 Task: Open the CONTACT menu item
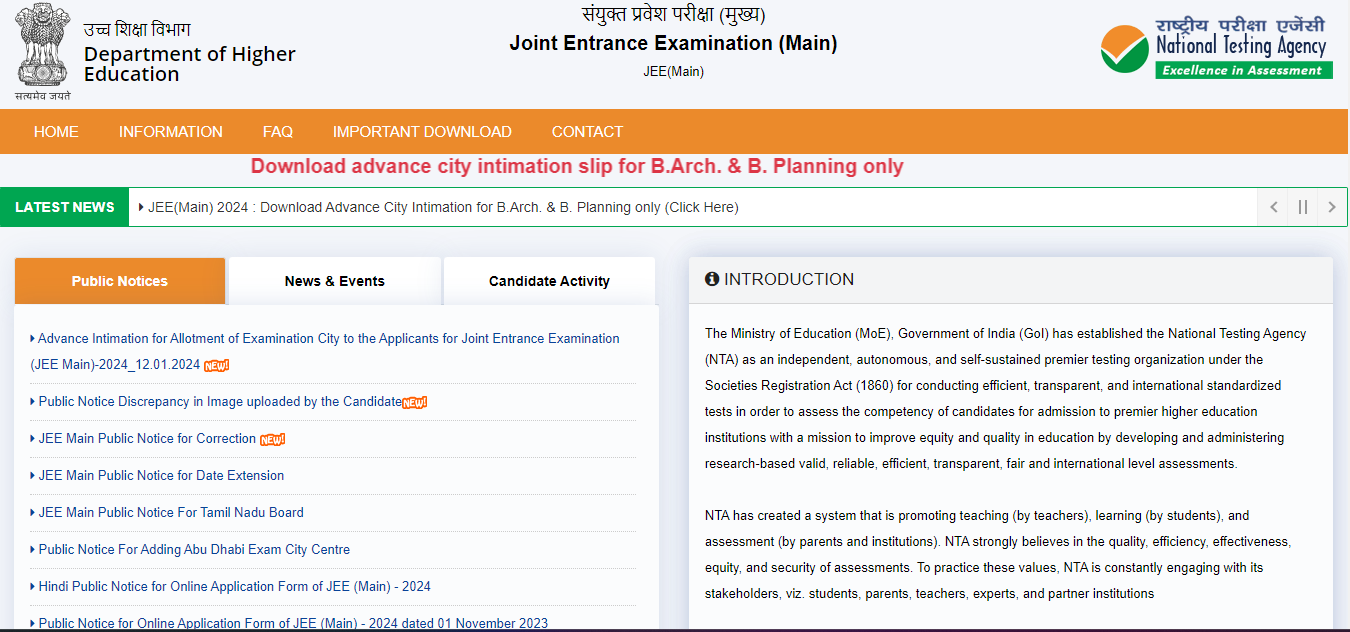click(x=587, y=132)
